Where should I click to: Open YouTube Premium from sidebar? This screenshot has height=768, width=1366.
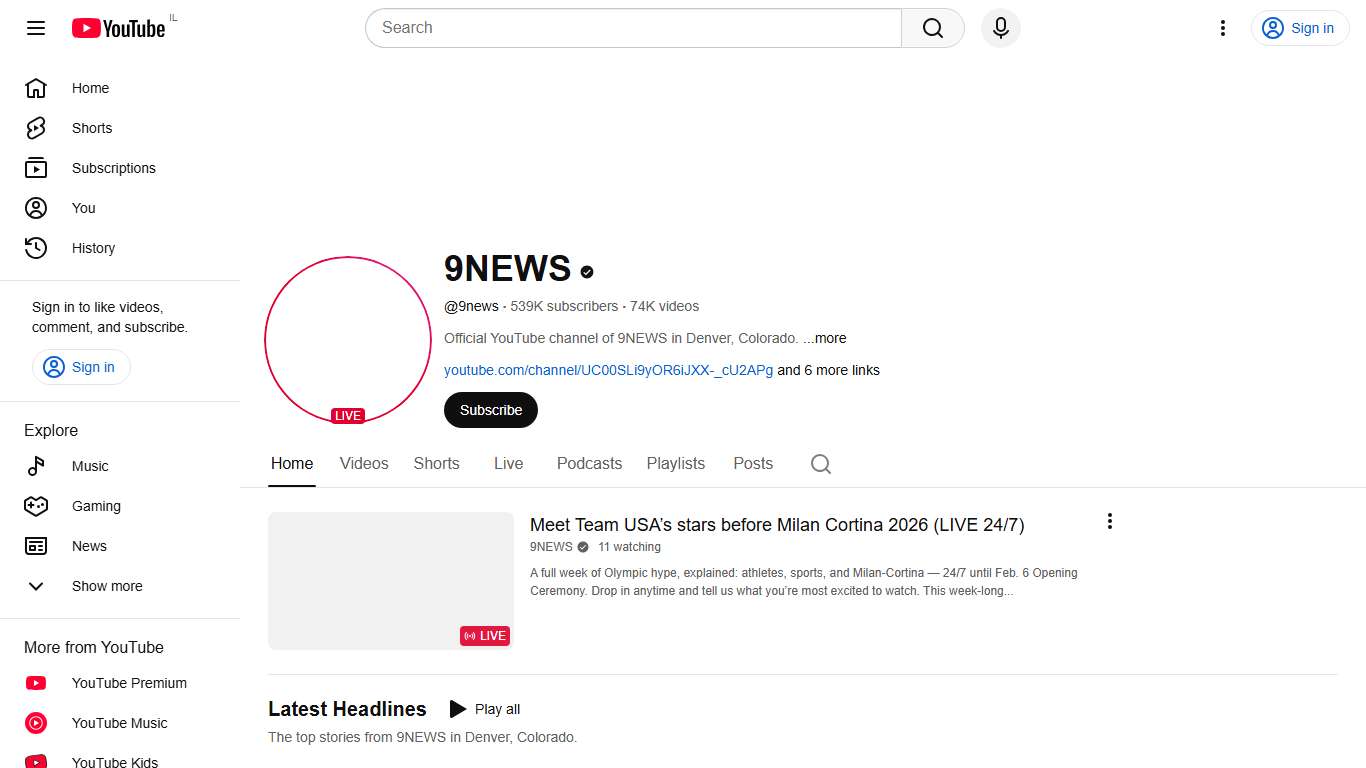coord(128,683)
